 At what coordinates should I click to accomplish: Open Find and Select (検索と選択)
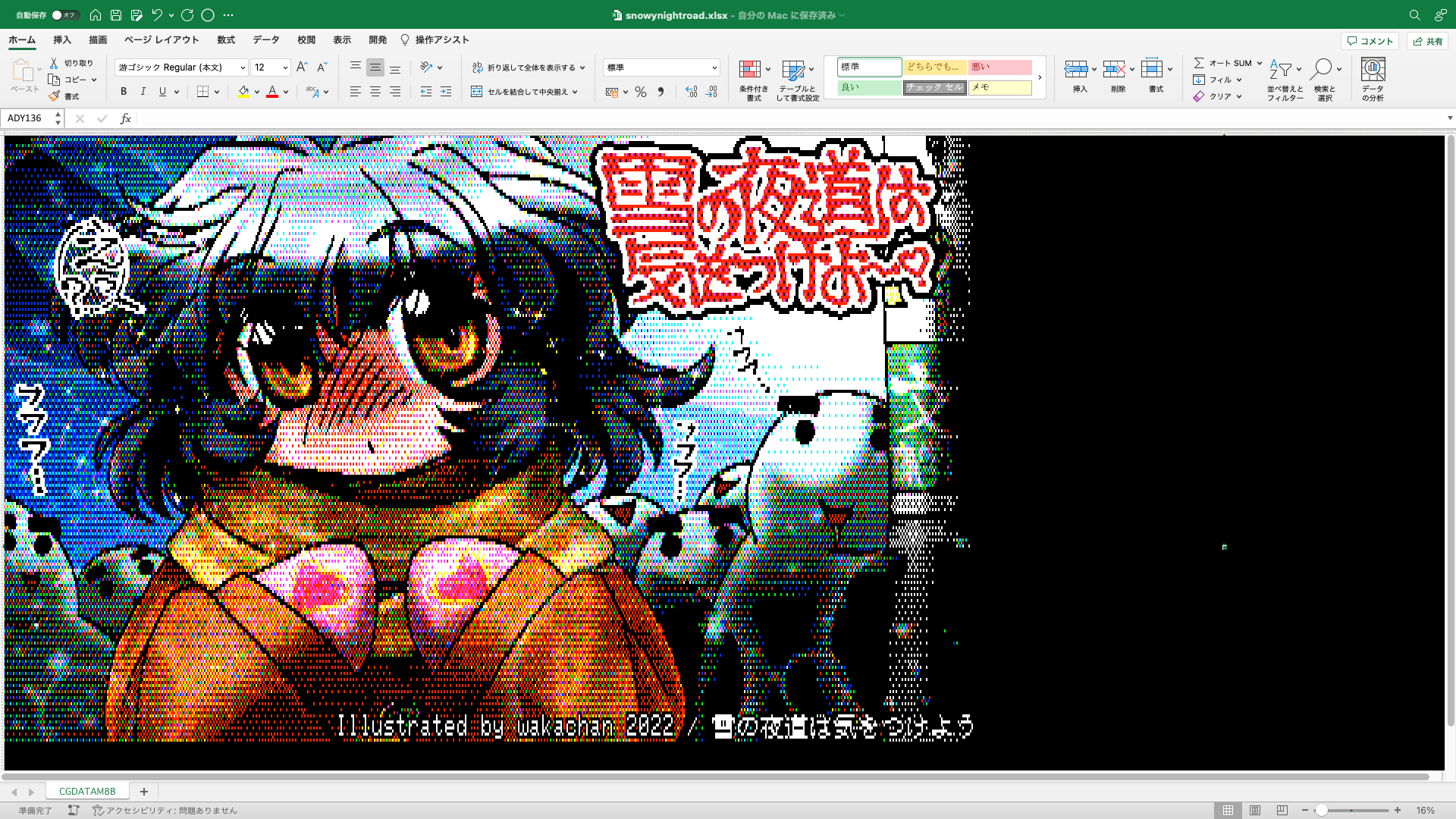pyautogui.click(x=1325, y=80)
